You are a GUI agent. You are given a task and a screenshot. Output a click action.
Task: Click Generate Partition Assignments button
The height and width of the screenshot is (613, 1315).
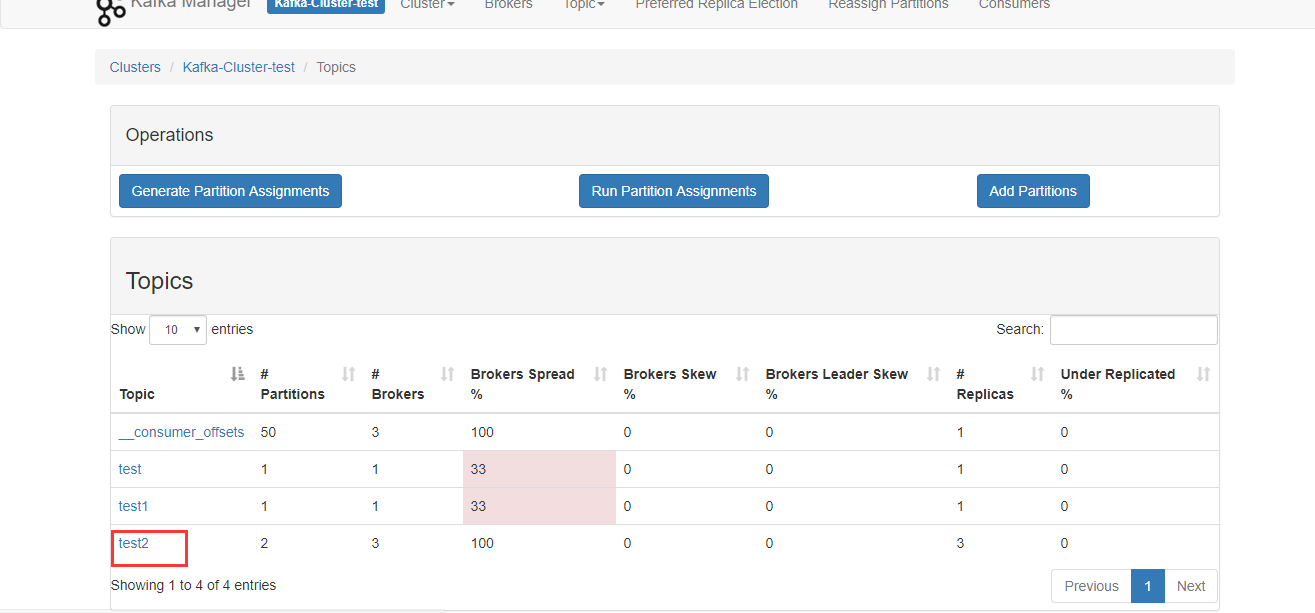tap(230, 191)
